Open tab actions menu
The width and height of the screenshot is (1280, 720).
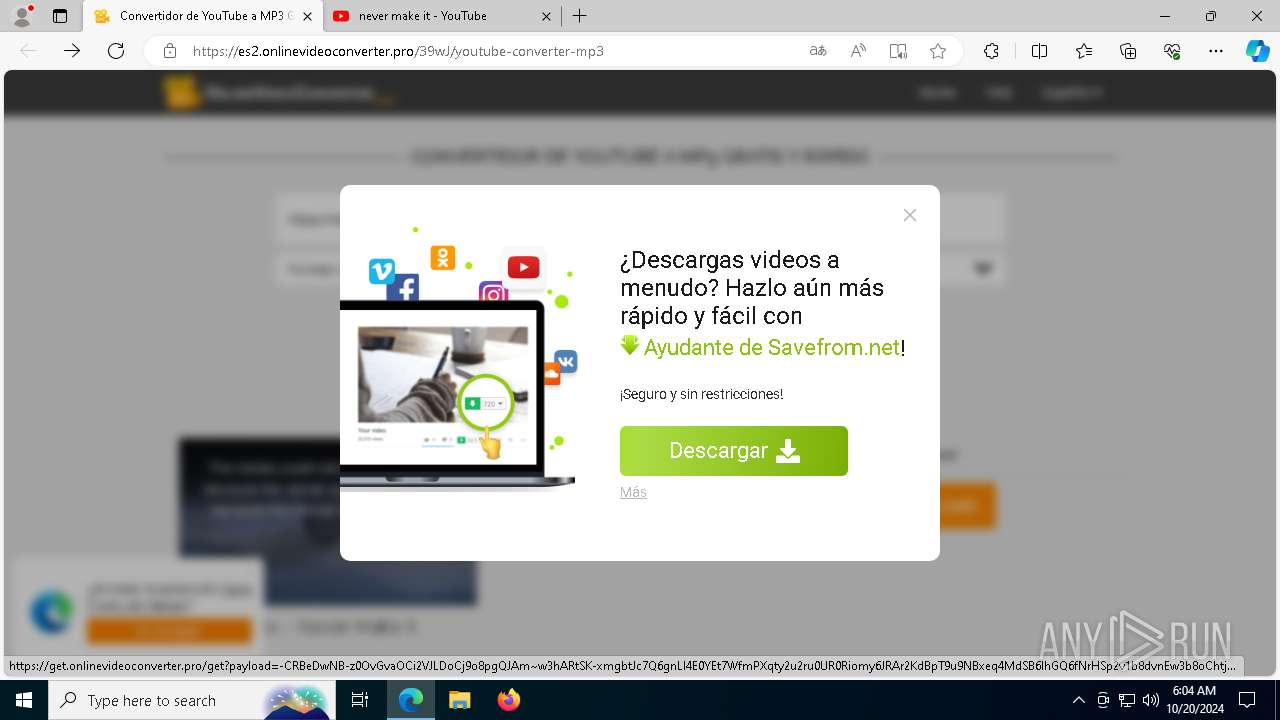(60, 16)
